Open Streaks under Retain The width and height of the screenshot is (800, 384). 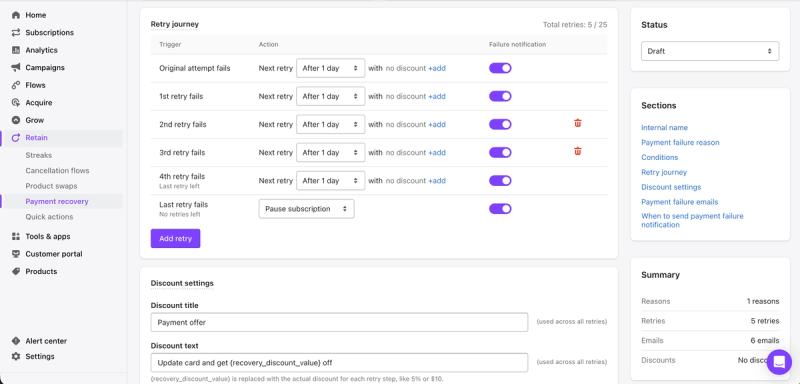pos(39,155)
